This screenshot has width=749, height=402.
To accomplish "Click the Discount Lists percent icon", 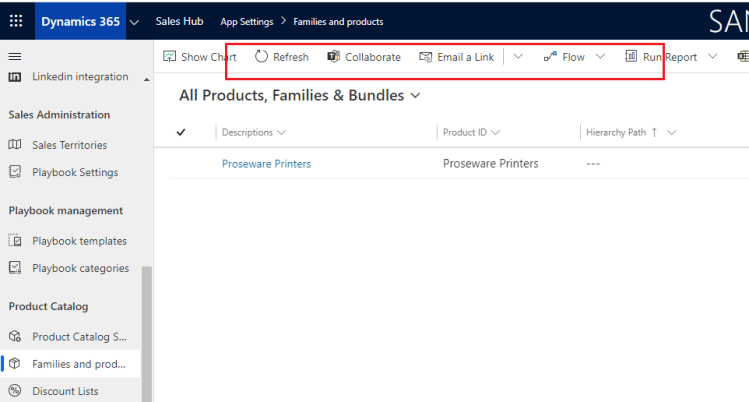I will pos(15,391).
